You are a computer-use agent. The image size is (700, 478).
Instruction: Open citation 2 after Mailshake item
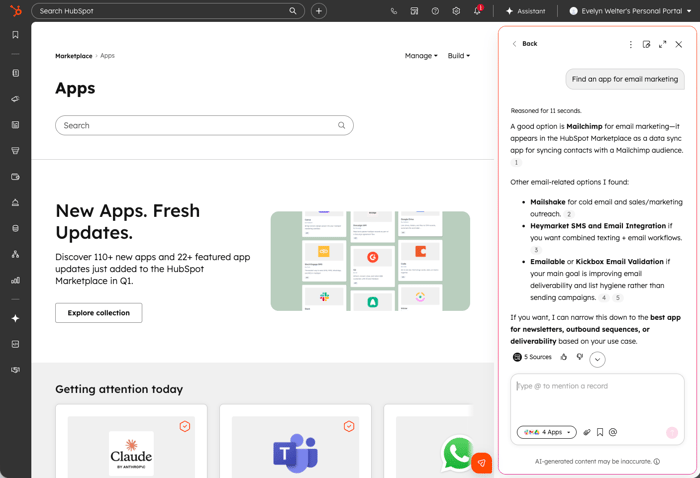pyautogui.click(x=569, y=214)
